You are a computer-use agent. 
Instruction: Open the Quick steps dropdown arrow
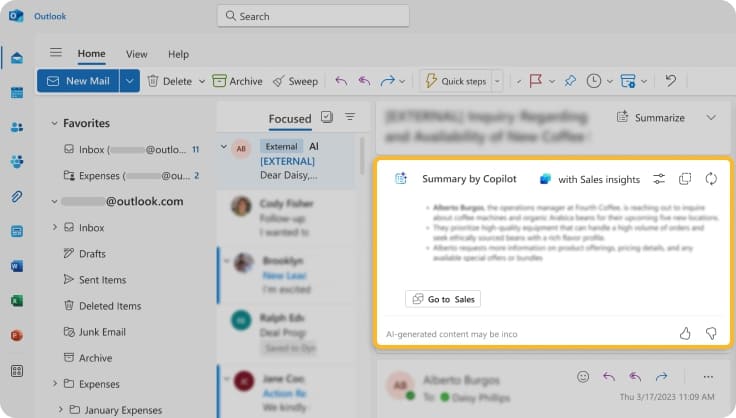pyautogui.click(x=497, y=82)
